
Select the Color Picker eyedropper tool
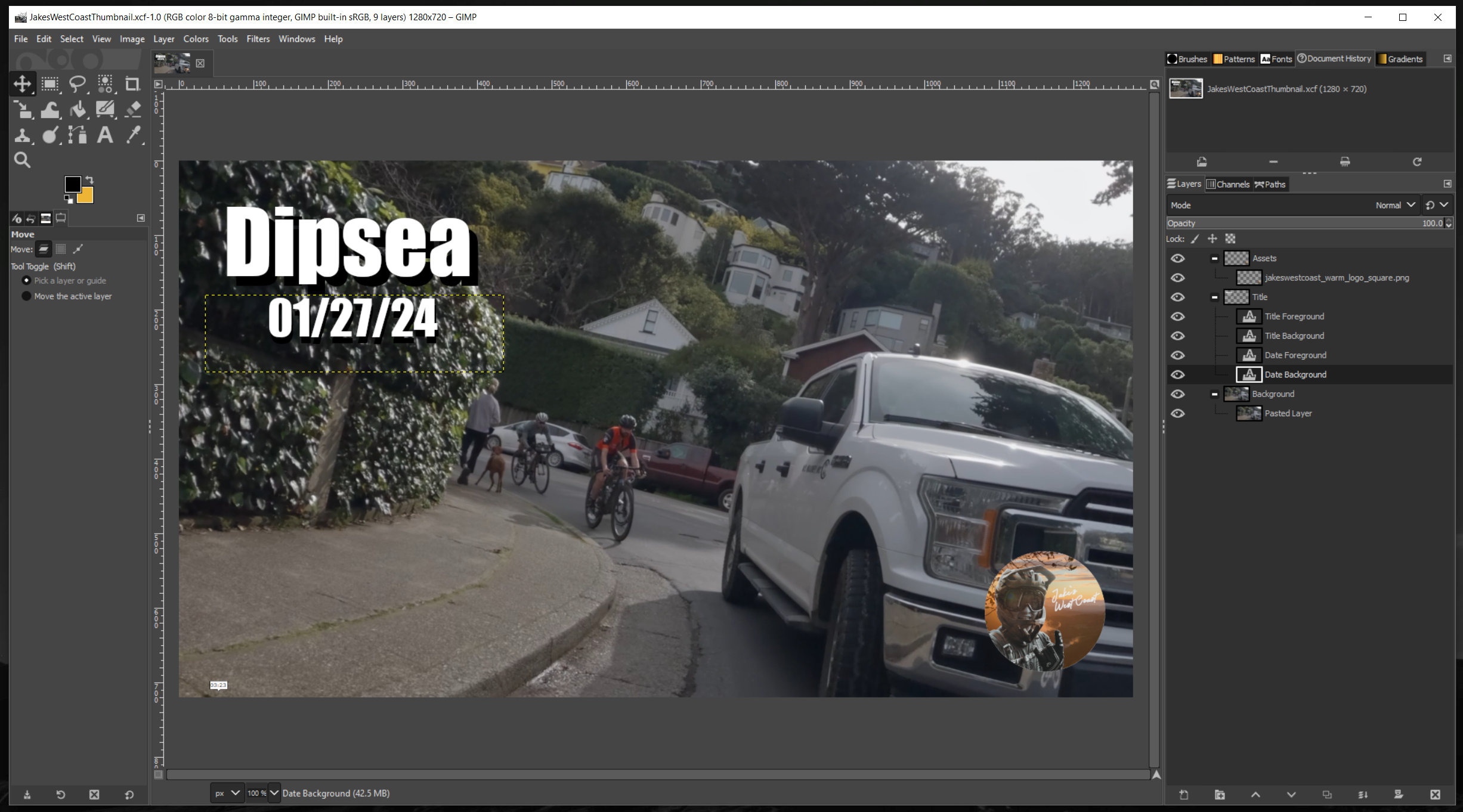click(132, 135)
